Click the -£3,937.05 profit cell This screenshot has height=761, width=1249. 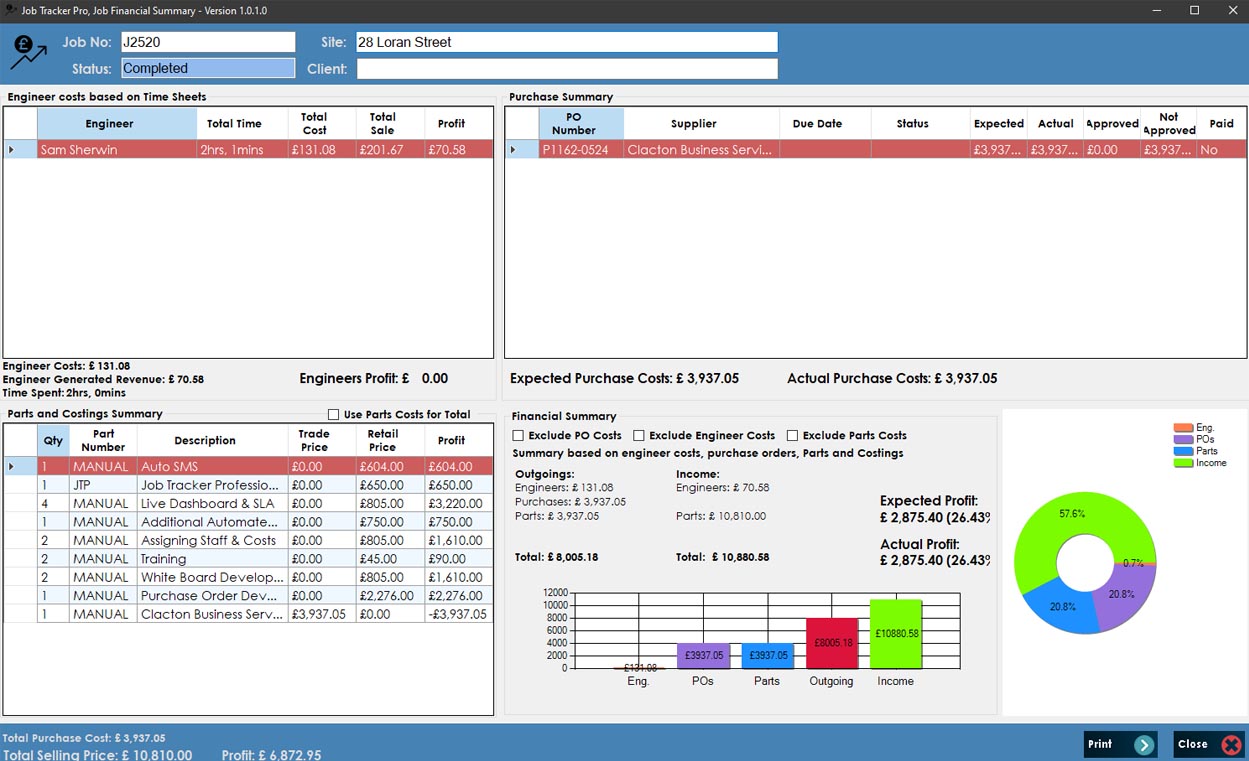pyautogui.click(x=458, y=614)
